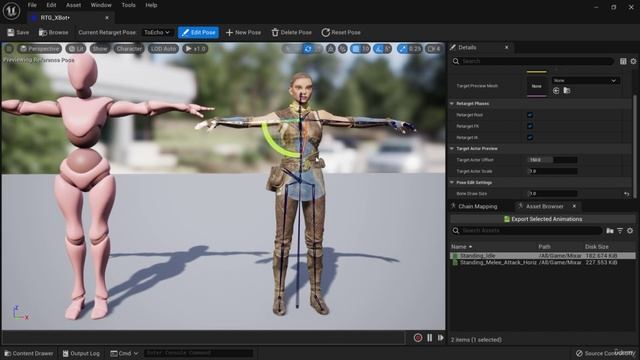Open the Show flags menu

99,49
